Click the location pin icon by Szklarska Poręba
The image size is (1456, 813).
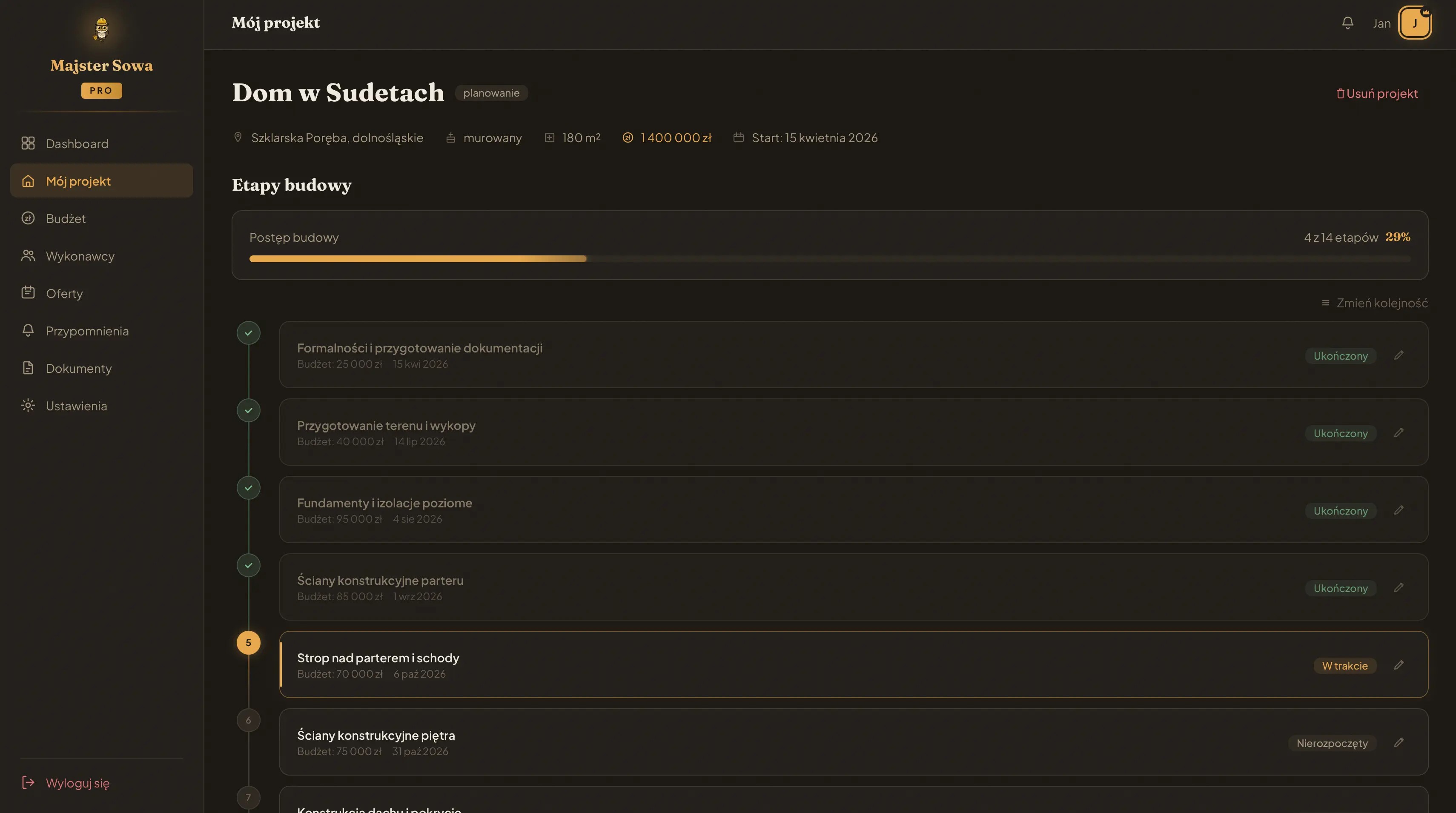238,137
